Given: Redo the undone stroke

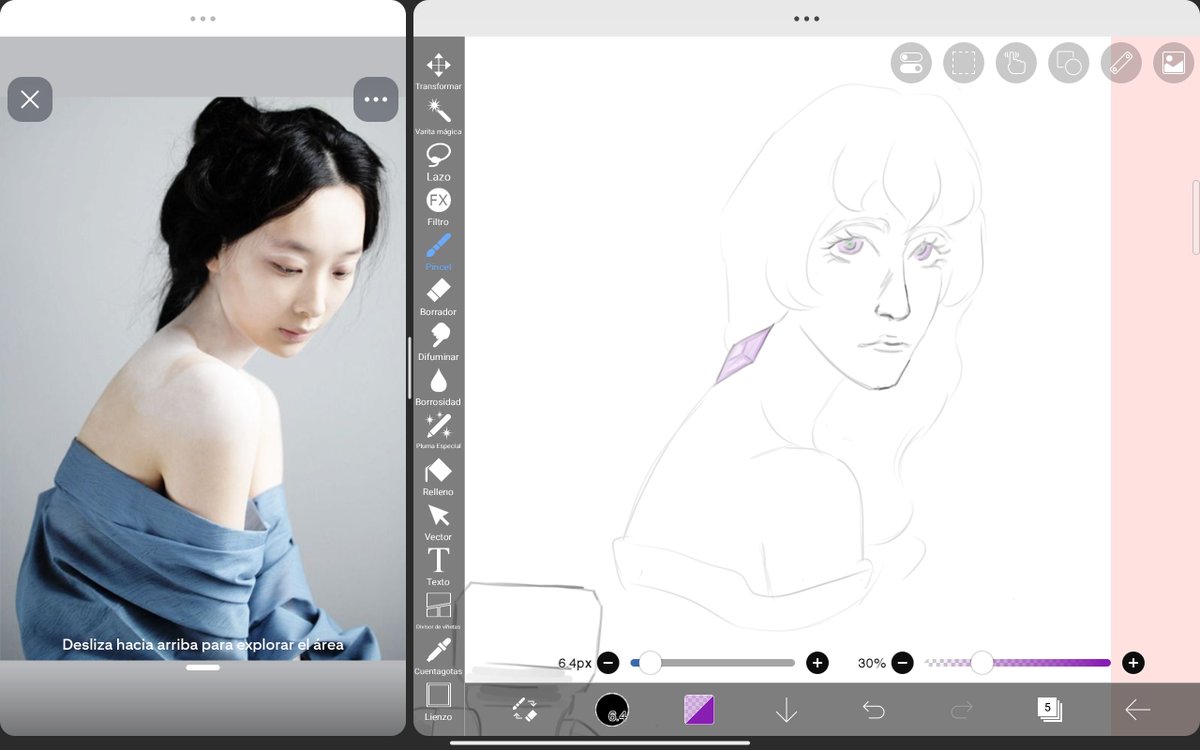Looking at the screenshot, I should (961, 710).
